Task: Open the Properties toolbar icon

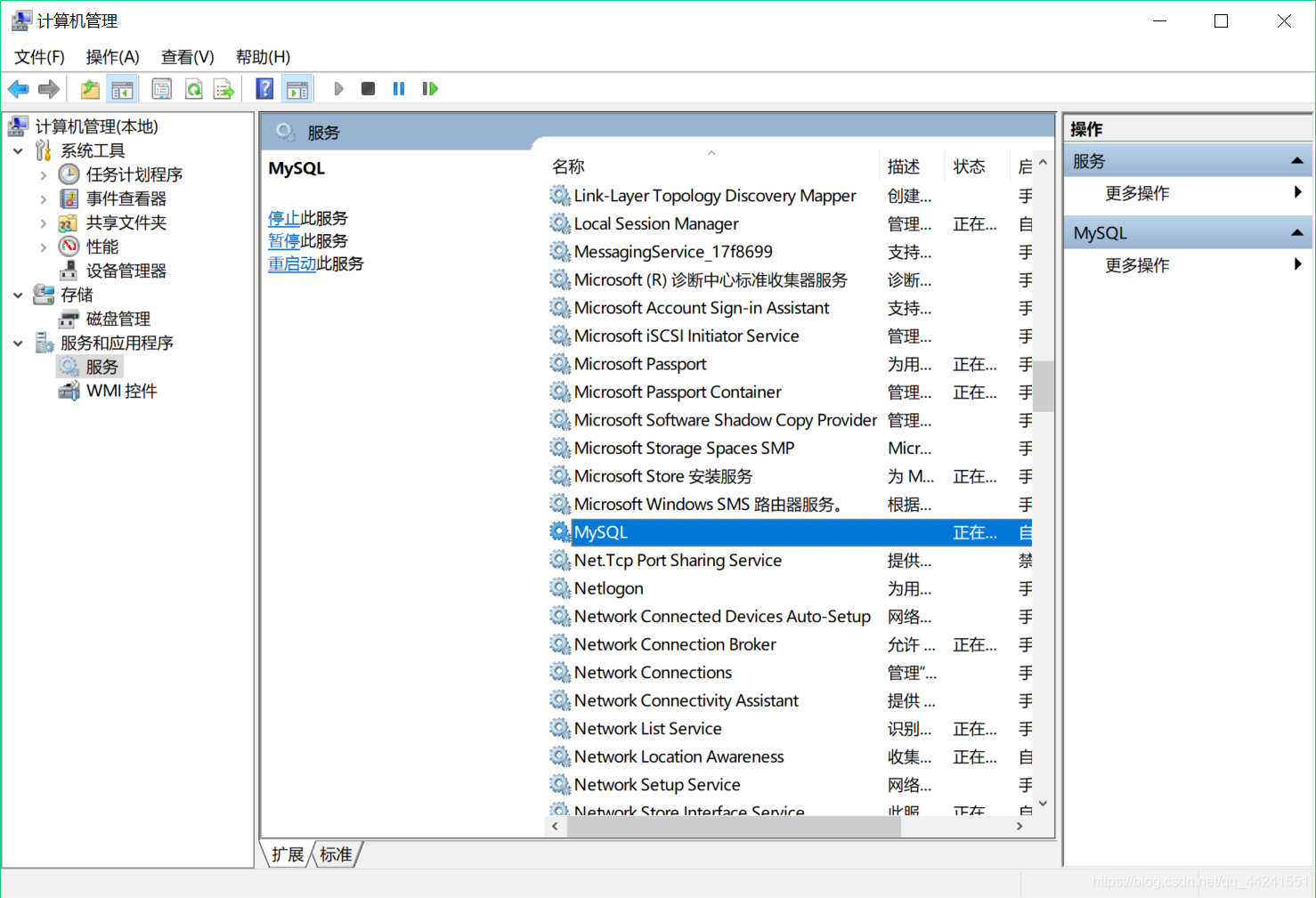Action: pyautogui.click(x=161, y=89)
